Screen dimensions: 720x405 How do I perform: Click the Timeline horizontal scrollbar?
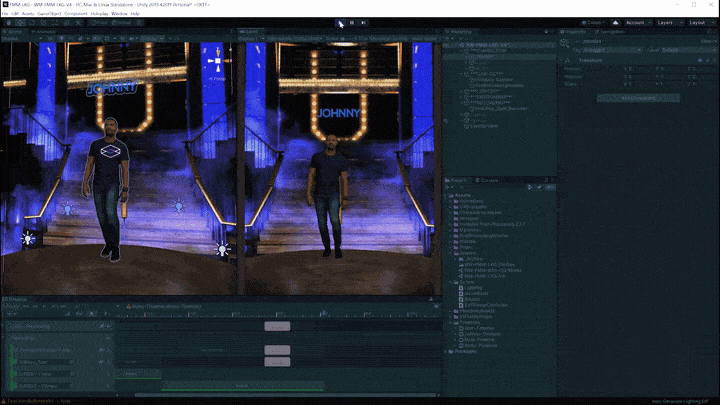tap(285, 394)
